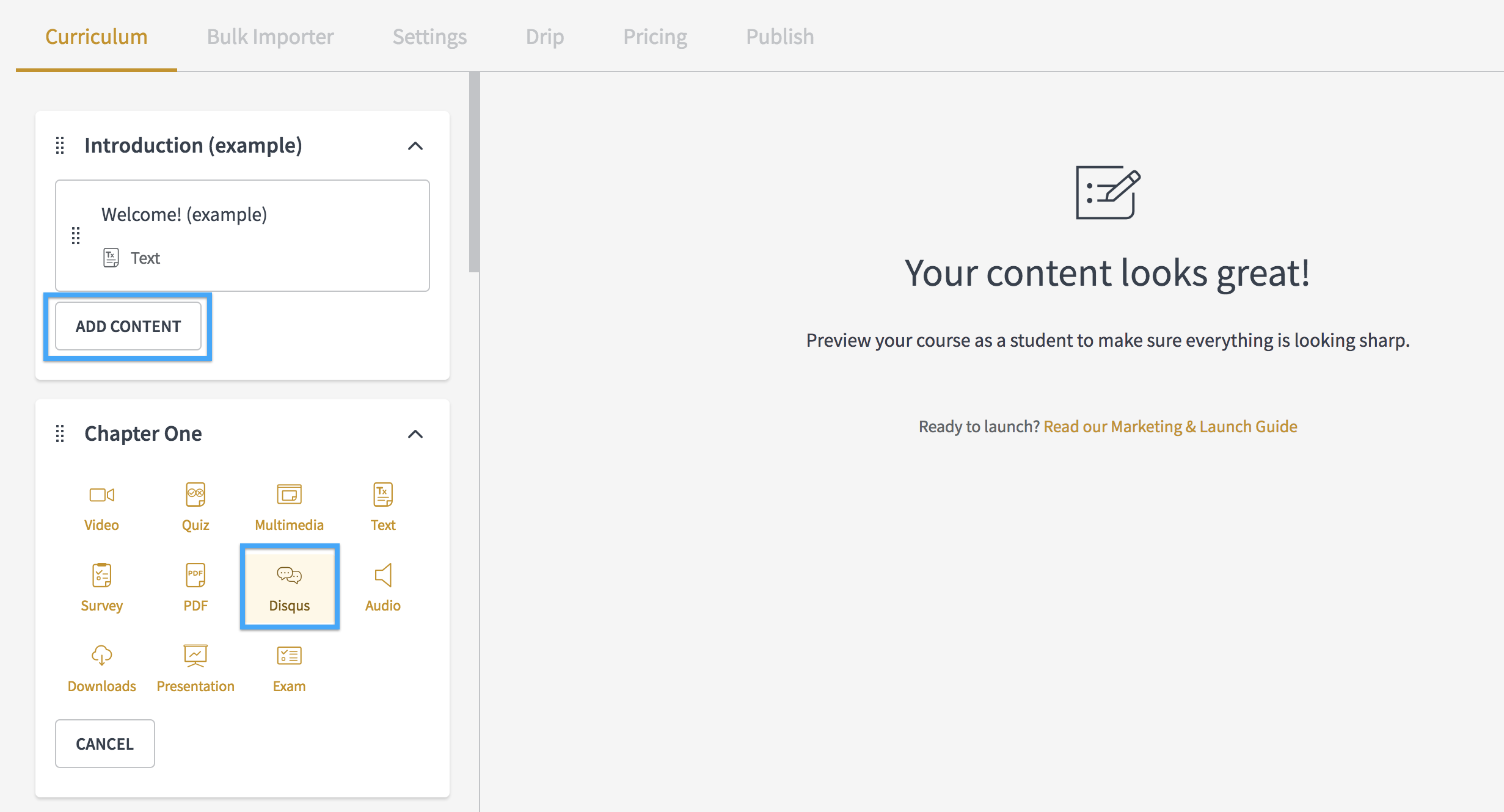Choose the Disqus discussion type
This screenshot has width=1504, height=812.
pyautogui.click(x=290, y=587)
